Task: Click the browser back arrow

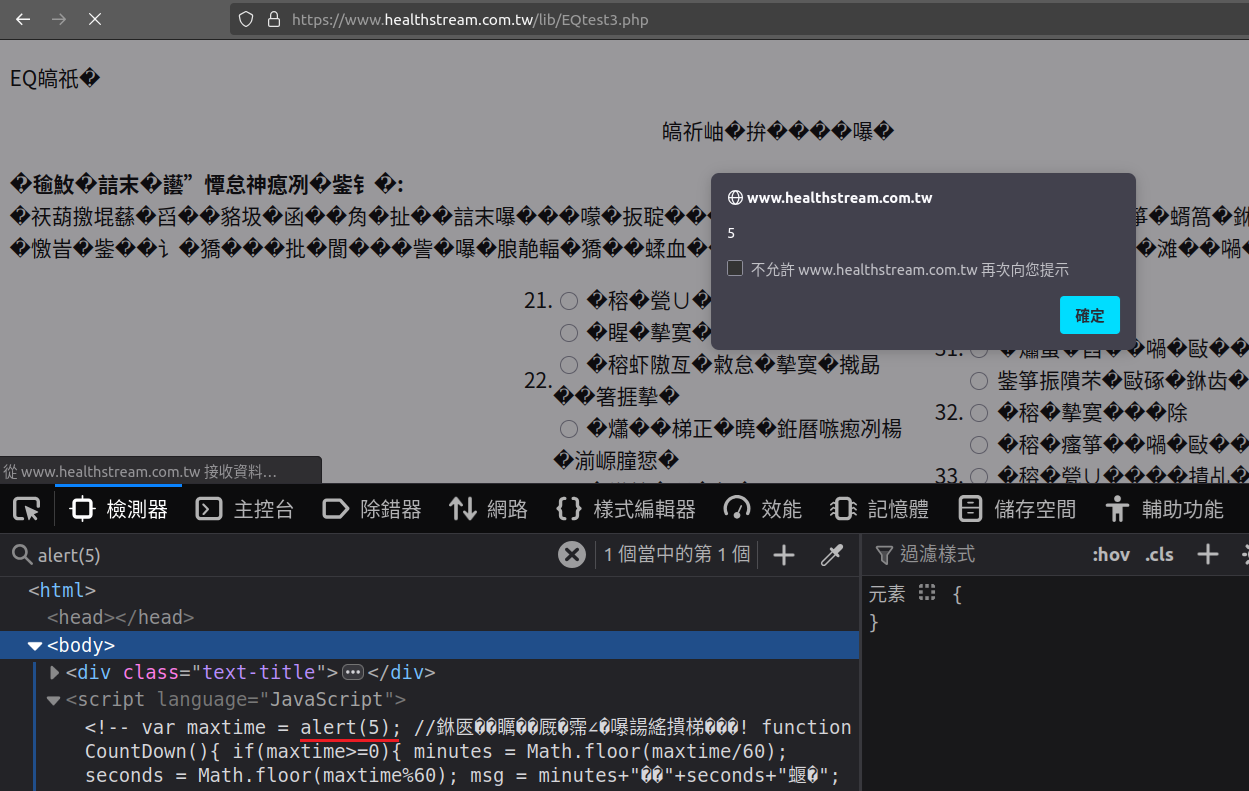Action: point(23,19)
